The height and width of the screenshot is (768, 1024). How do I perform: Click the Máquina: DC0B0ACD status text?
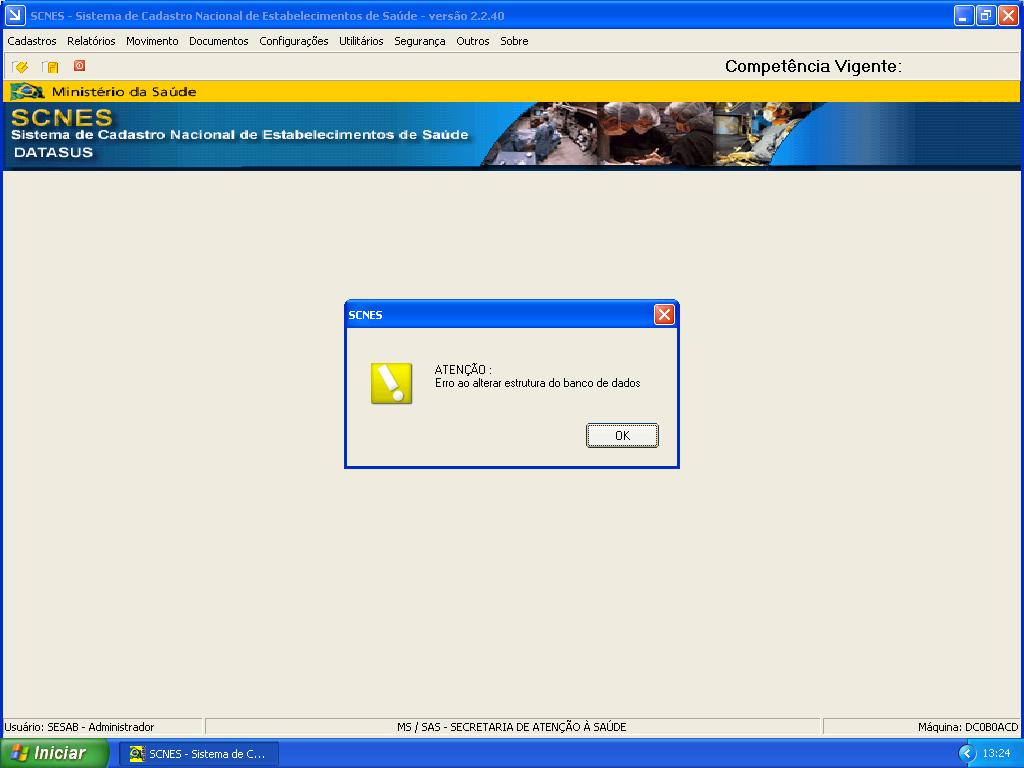pos(968,727)
